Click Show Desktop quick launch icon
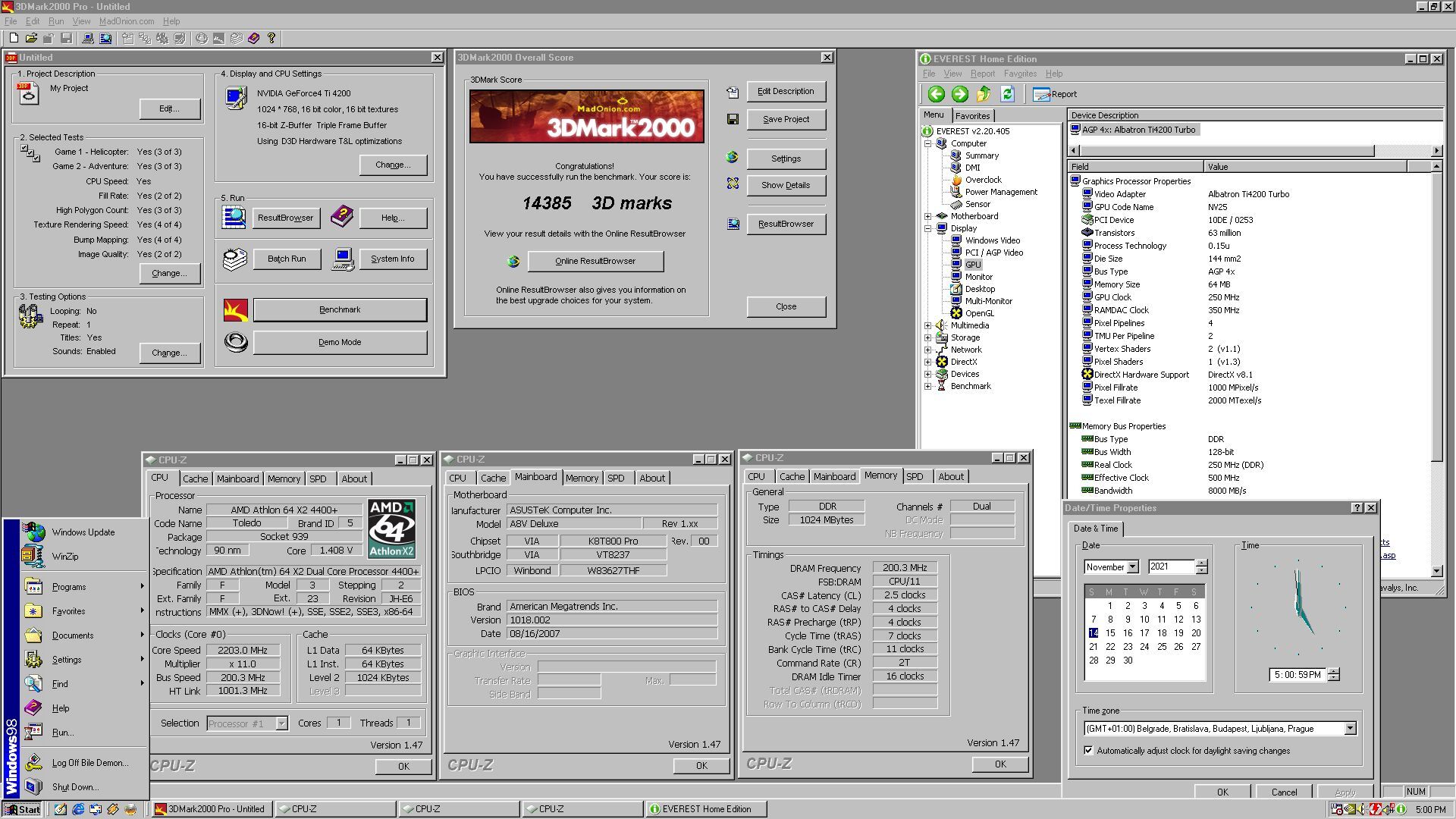Viewport: 1456px width, 819px height. click(61, 809)
